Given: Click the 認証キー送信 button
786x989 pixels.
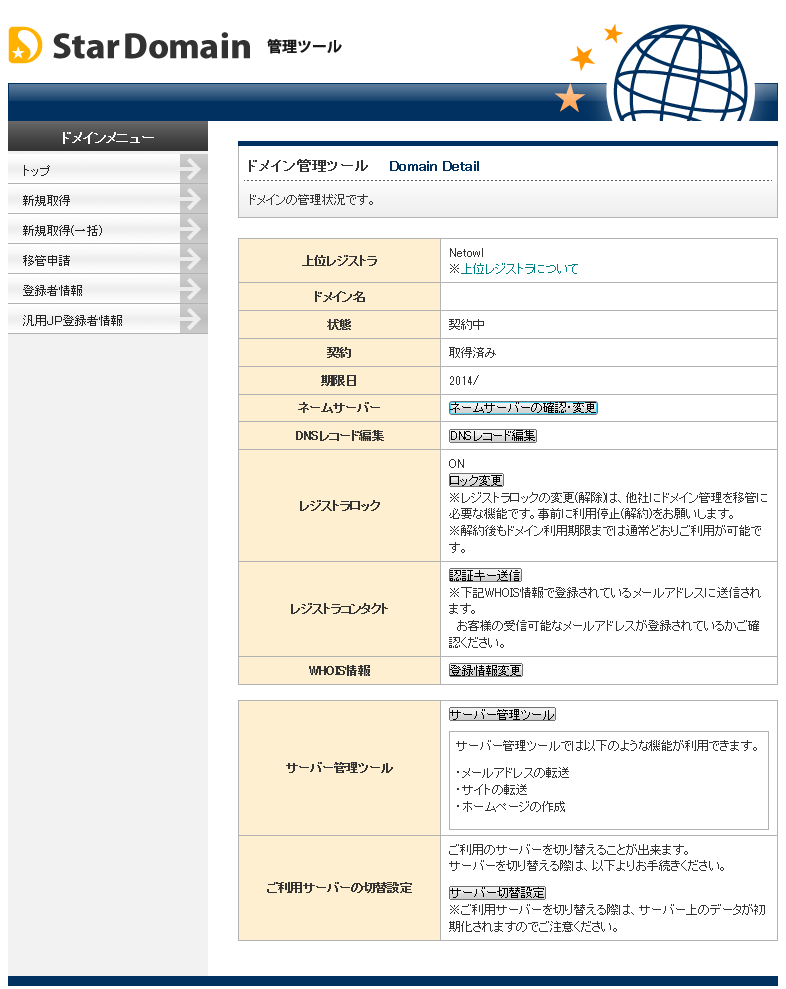Looking at the screenshot, I should pyautogui.click(x=485, y=575).
